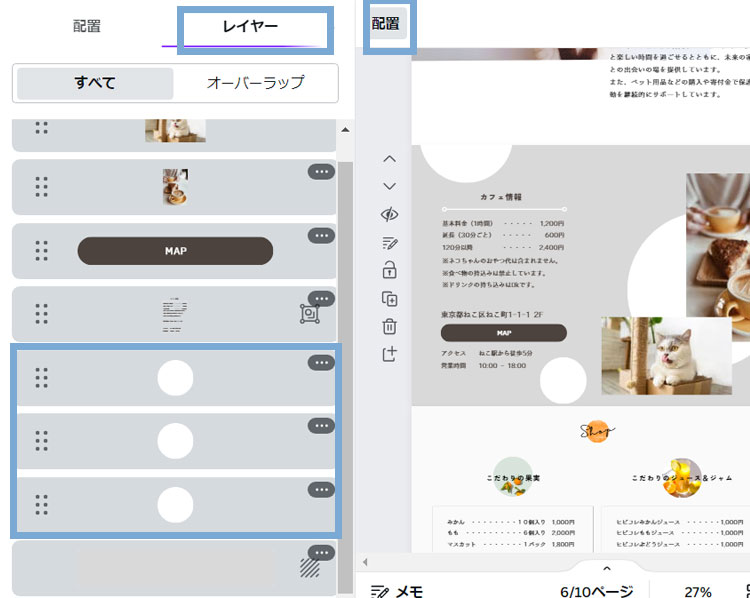Open more options for the coffee photo layer
The width and height of the screenshot is (750, 598).
321,172
